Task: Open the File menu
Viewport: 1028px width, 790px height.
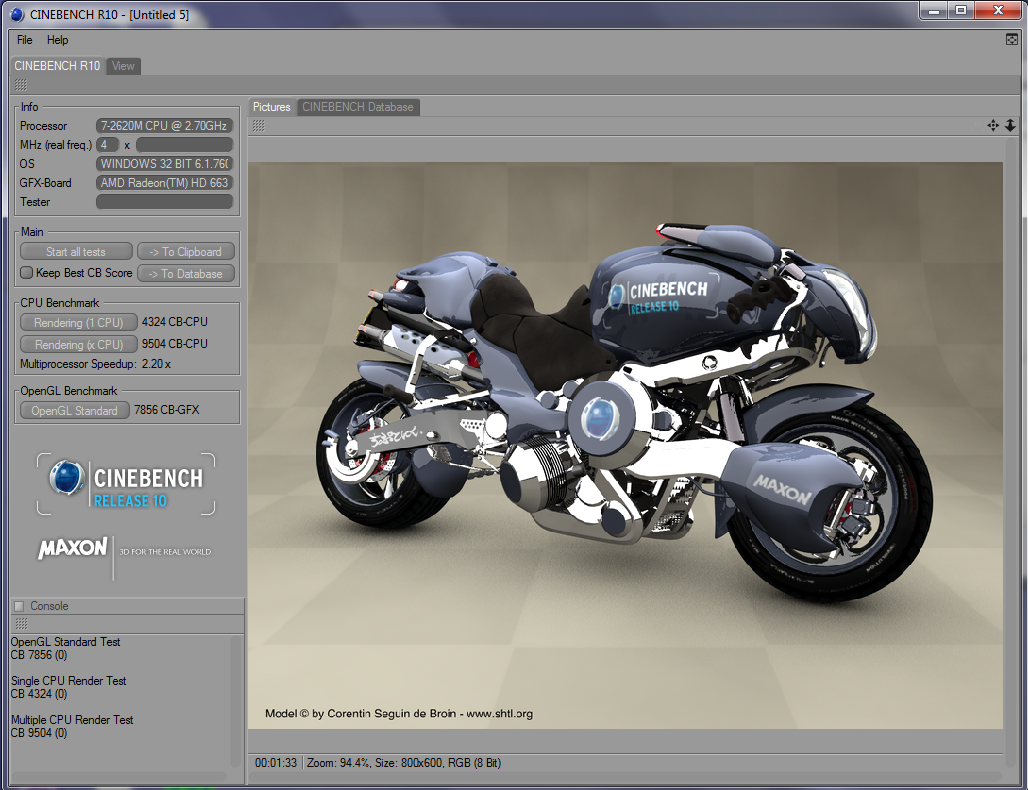Action: (x=24, y=40)
